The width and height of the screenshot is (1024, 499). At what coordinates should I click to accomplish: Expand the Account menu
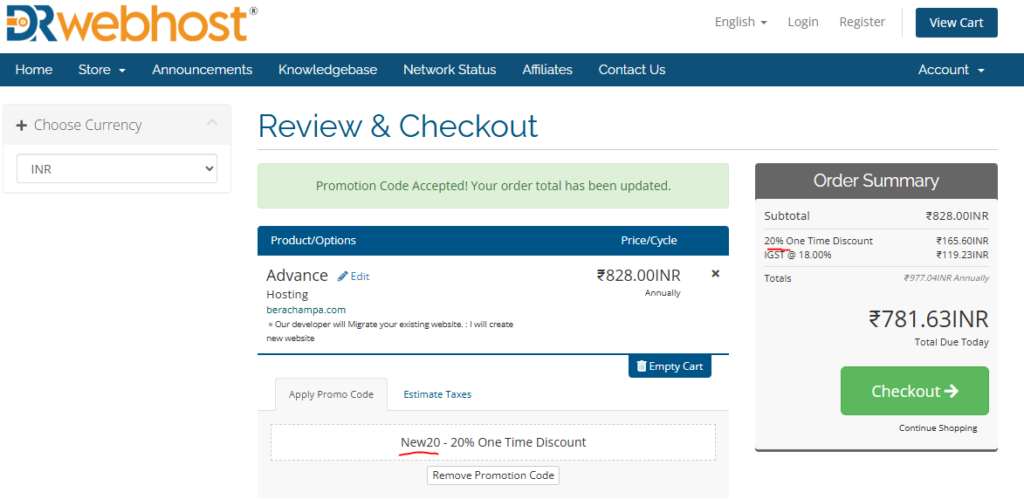(951, 69)
